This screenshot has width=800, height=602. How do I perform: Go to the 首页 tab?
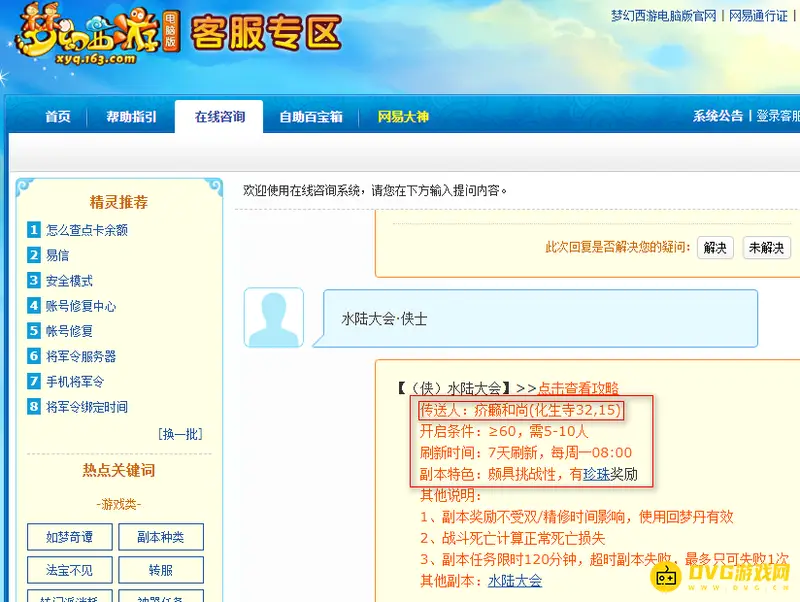(x=58, y=117)
